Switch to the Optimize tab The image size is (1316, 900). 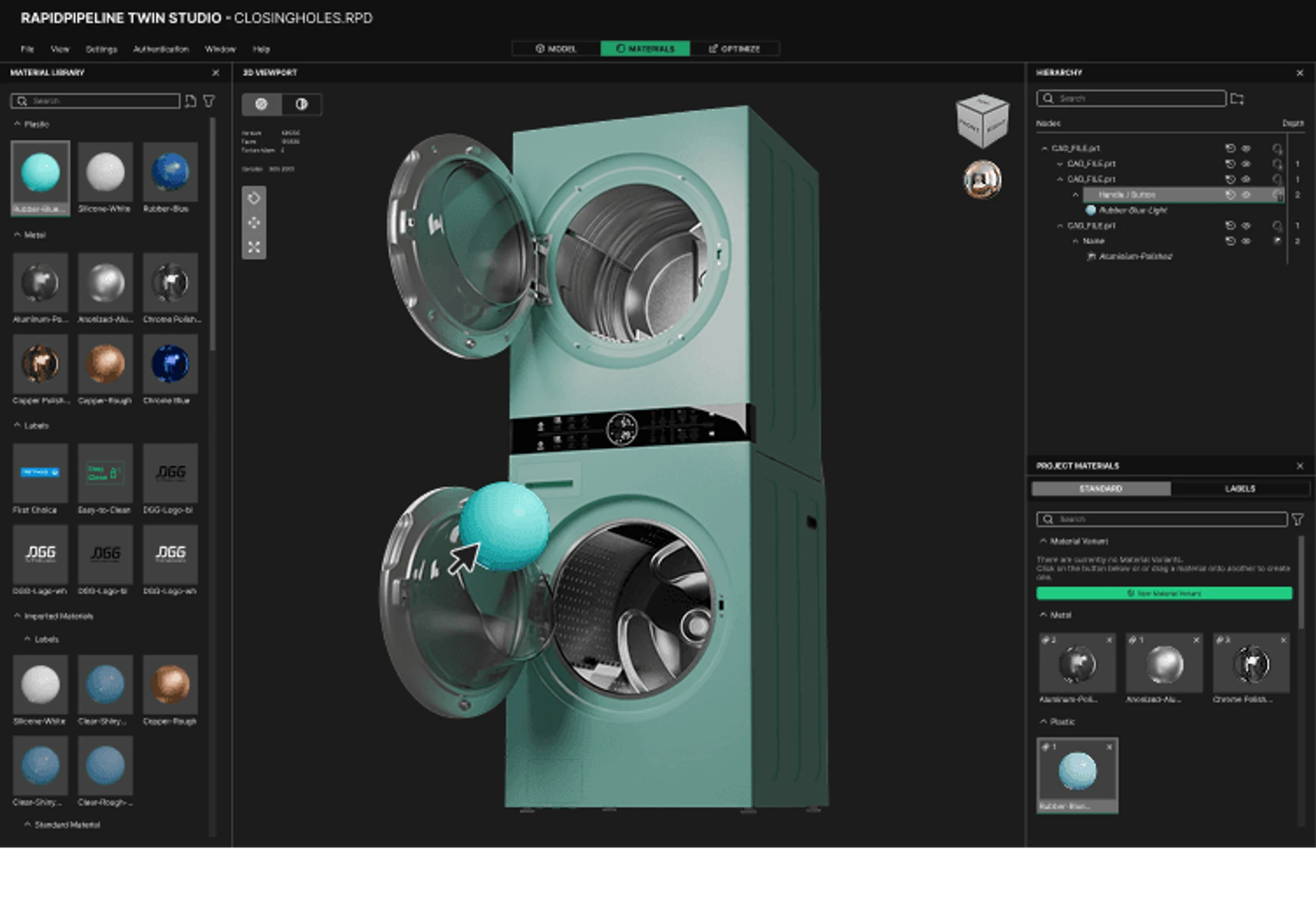734,49
